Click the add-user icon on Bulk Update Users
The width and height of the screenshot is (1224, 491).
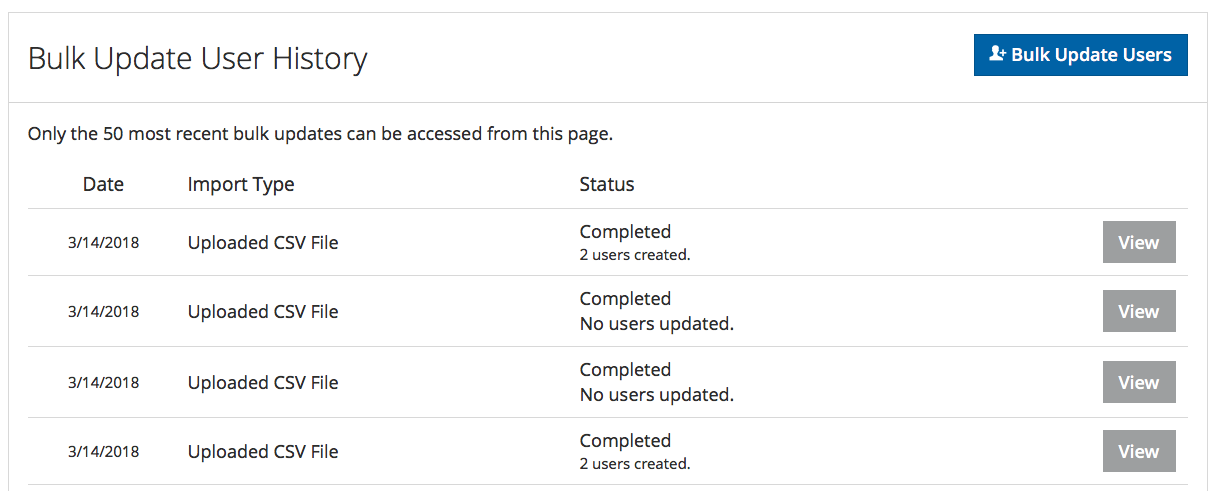(x=997, y=55)
